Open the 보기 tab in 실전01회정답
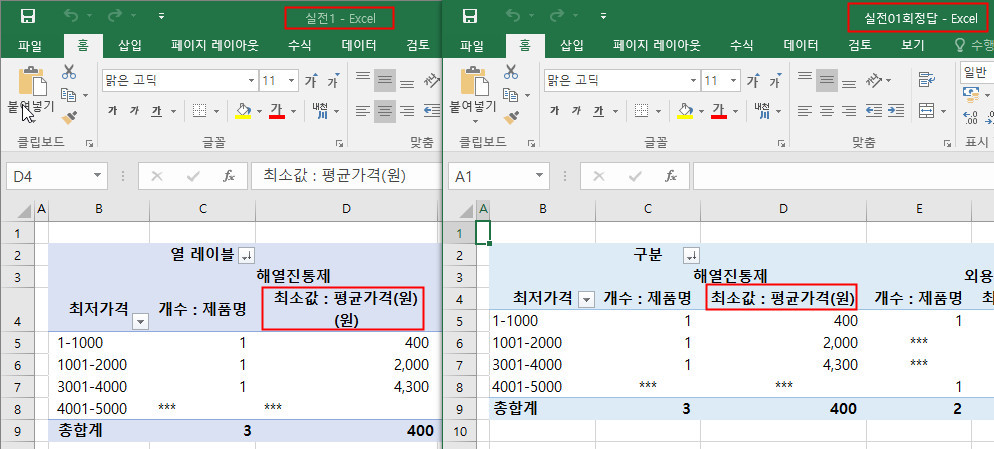994x449 pixels. [912, 45]
